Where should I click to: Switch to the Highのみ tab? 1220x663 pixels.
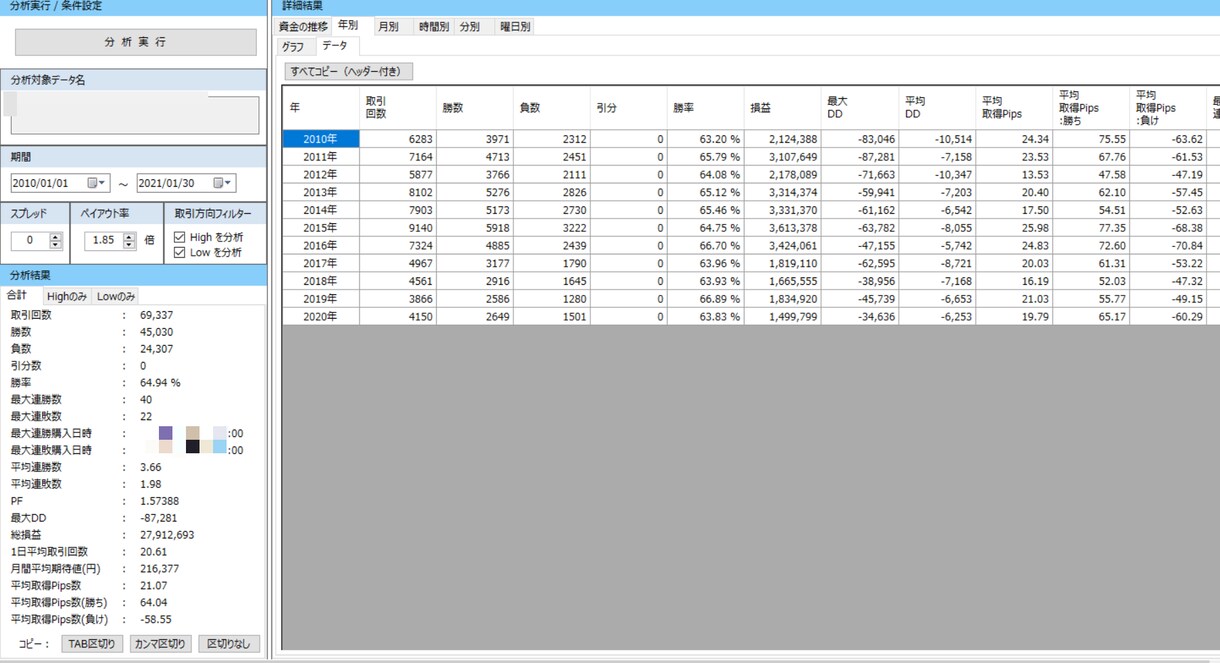[67, 296]
